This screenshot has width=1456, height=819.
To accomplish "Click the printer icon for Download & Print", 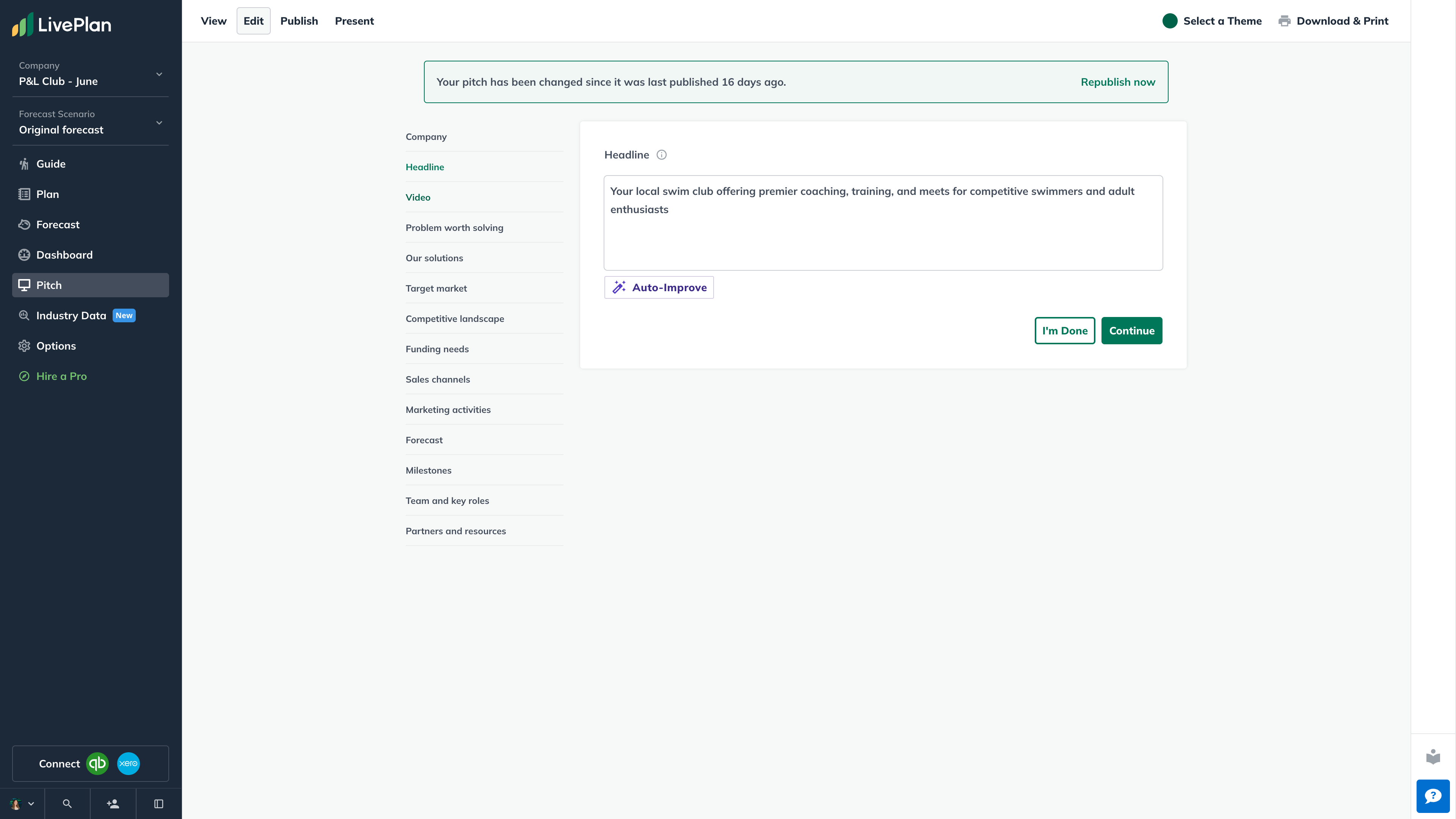I will tap(1284, 21).
